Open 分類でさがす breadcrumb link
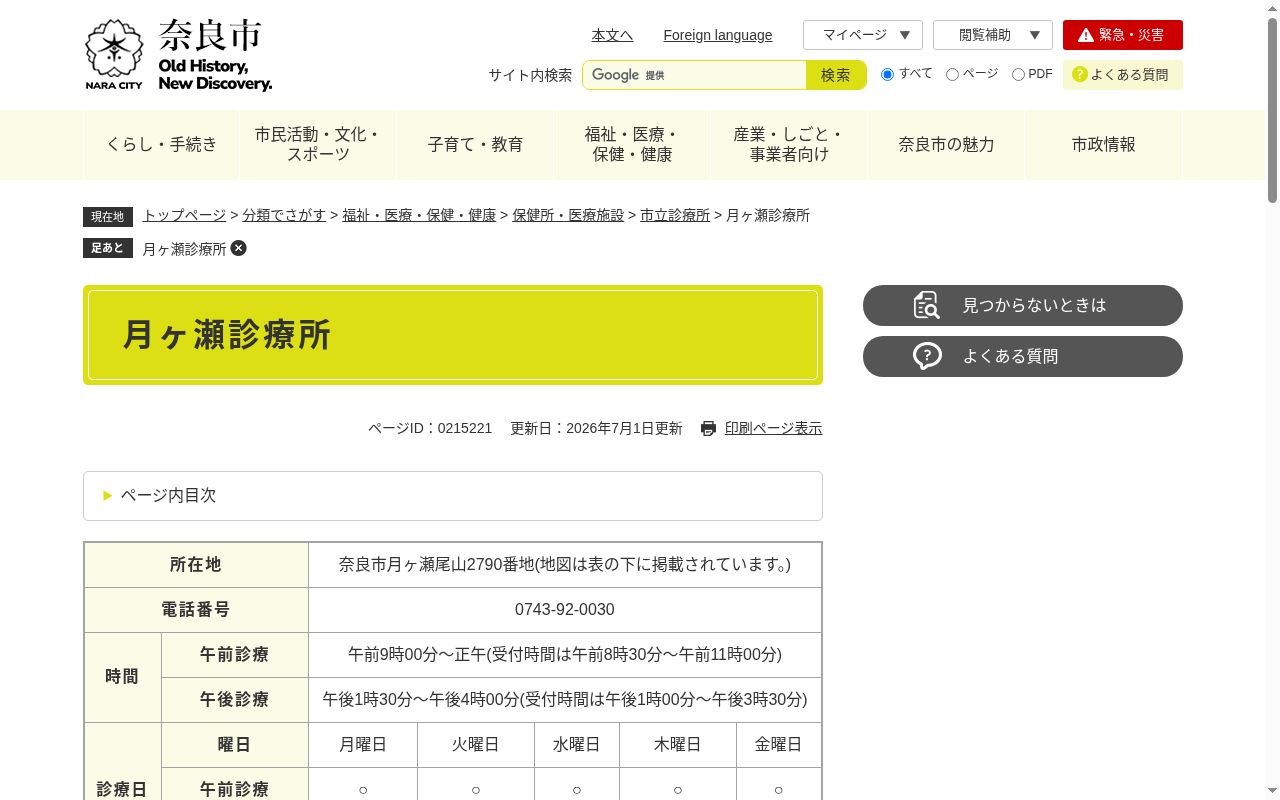Image resolution: width=1280 pixels, height=800 pixels. point(284,215)
